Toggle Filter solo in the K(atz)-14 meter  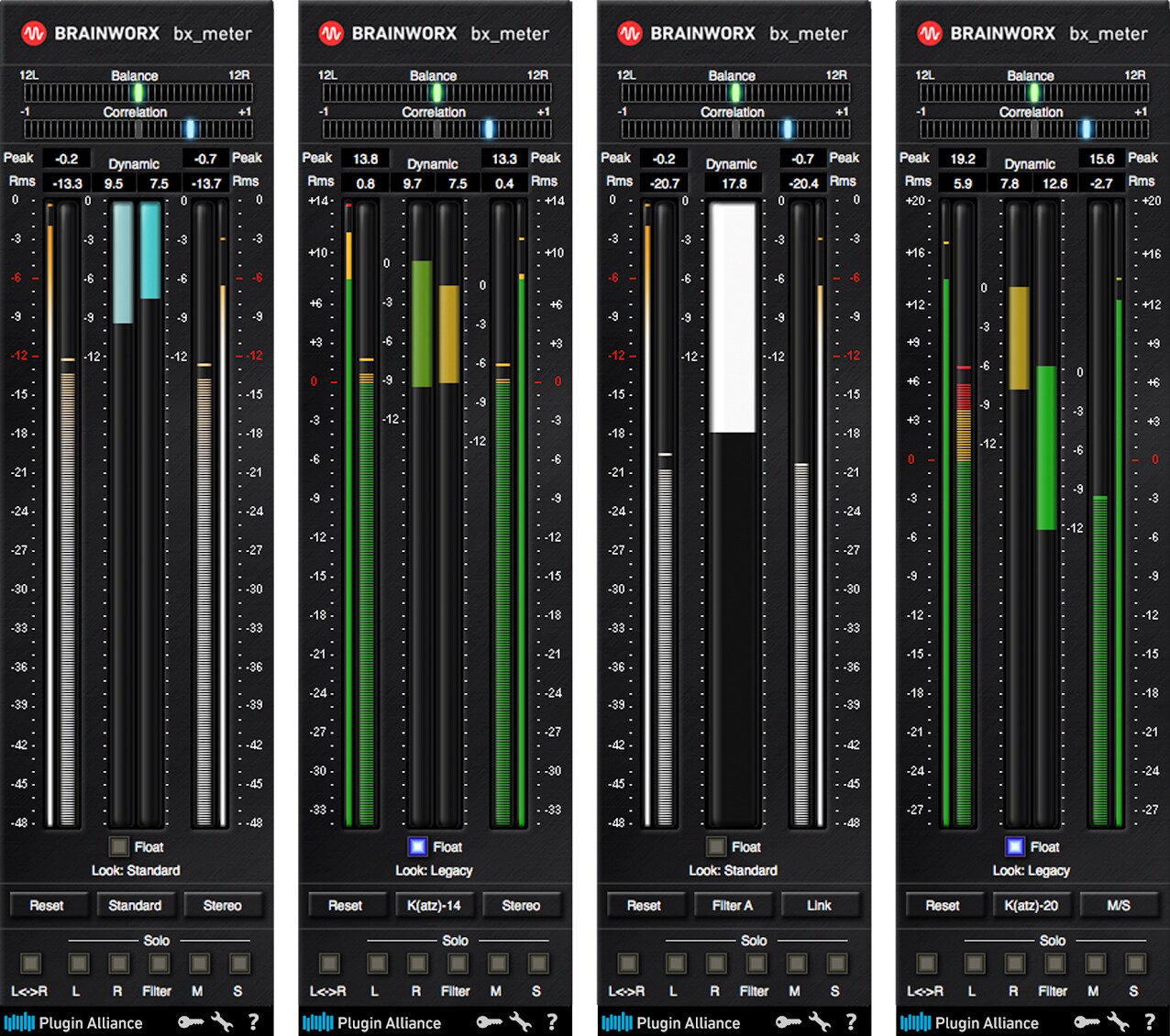coord(458,964)
